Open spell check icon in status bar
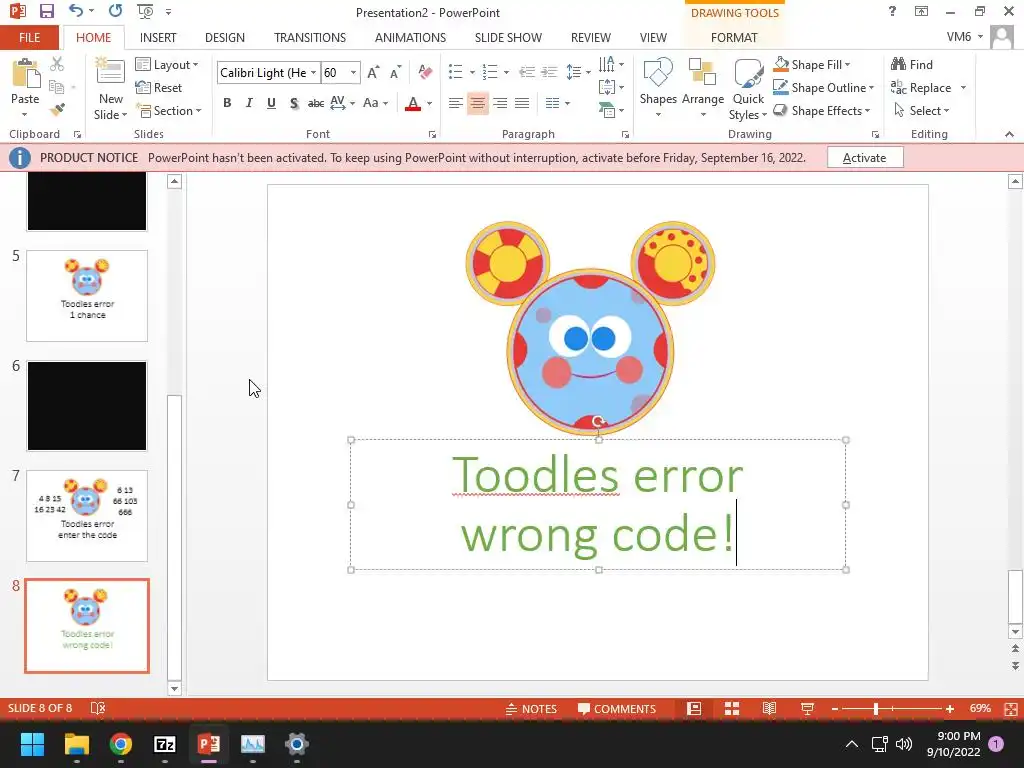The width and height of the screenshot is (1024, 768). click(x=98, y=708)
